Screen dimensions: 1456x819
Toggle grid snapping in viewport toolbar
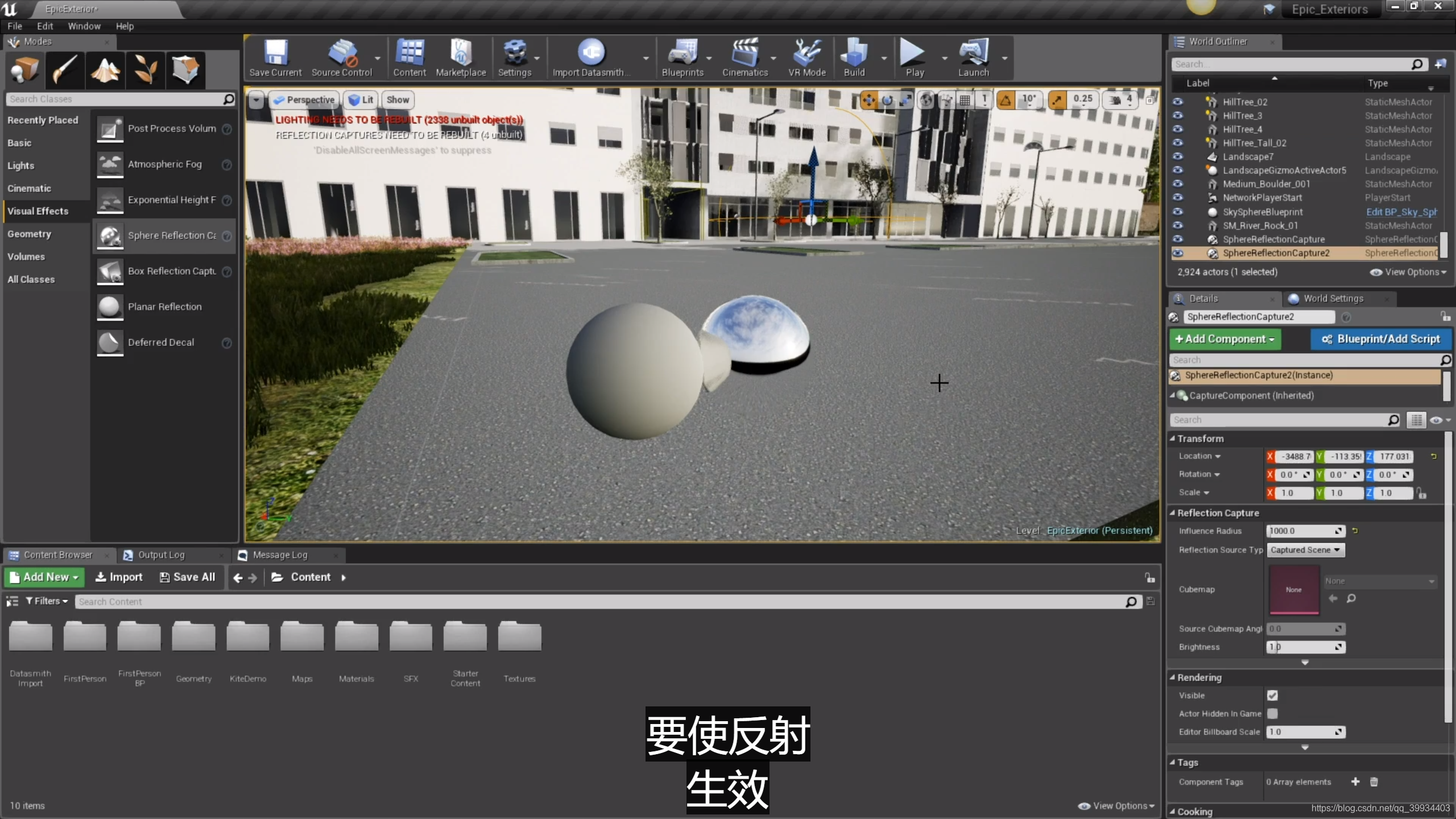point(965,100)
